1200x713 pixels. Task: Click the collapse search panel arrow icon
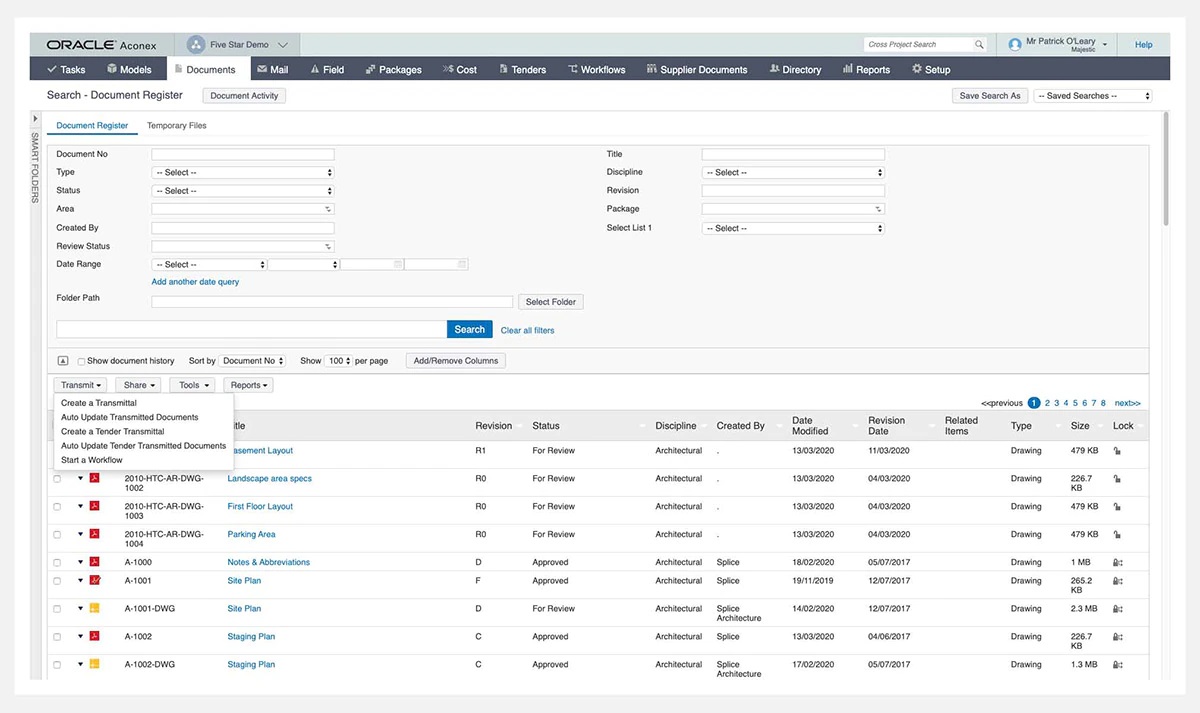(x=63, y=361)
